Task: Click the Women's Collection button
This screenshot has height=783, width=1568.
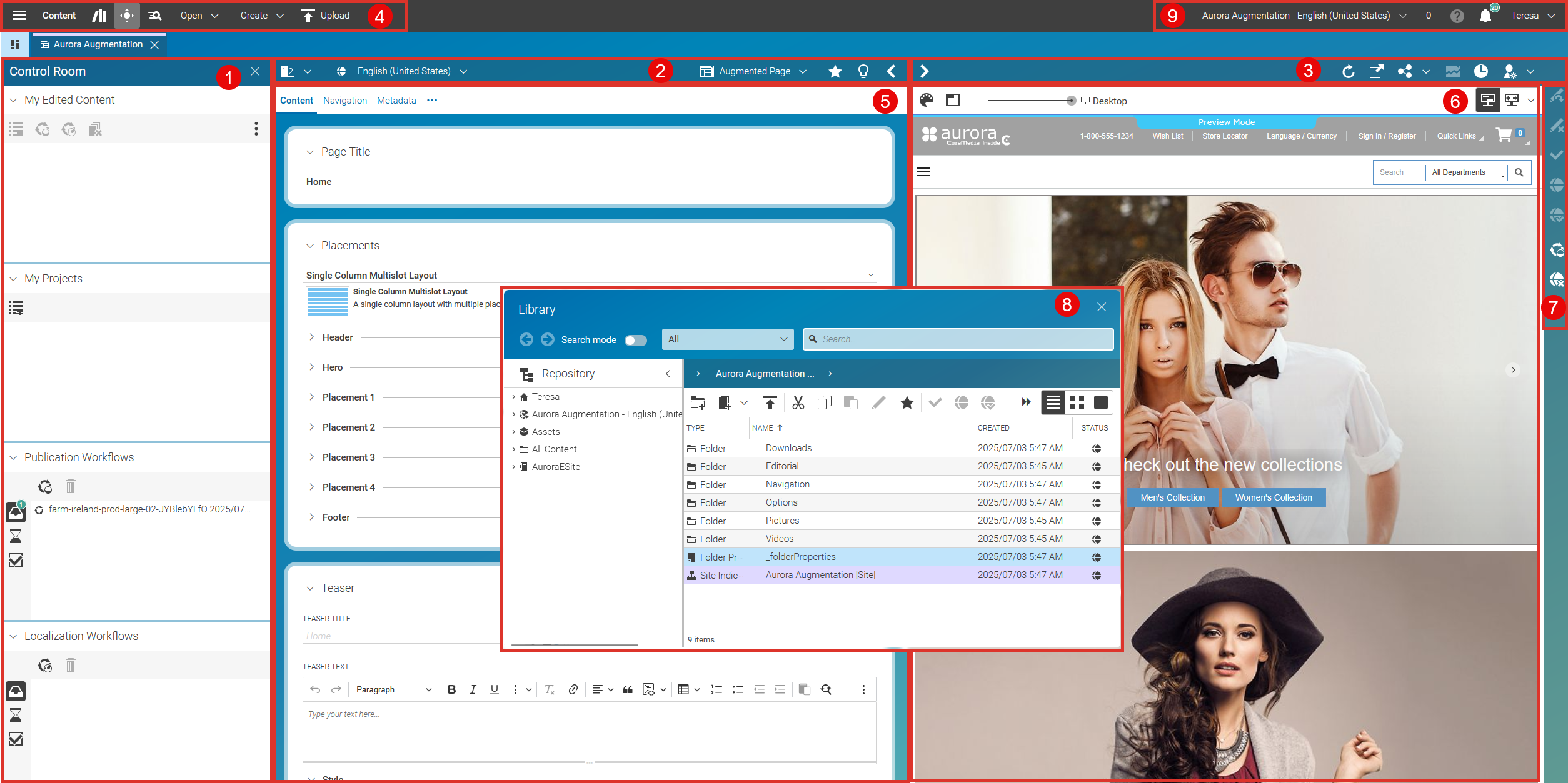Action: tap(1273, 497)
